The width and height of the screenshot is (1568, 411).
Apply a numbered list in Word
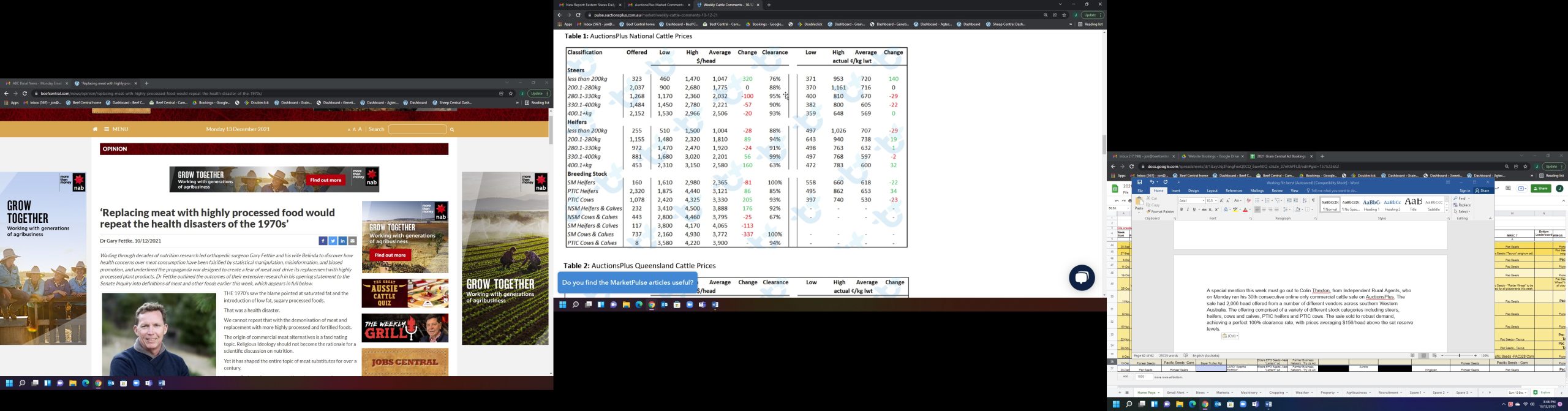[1268, 200]
